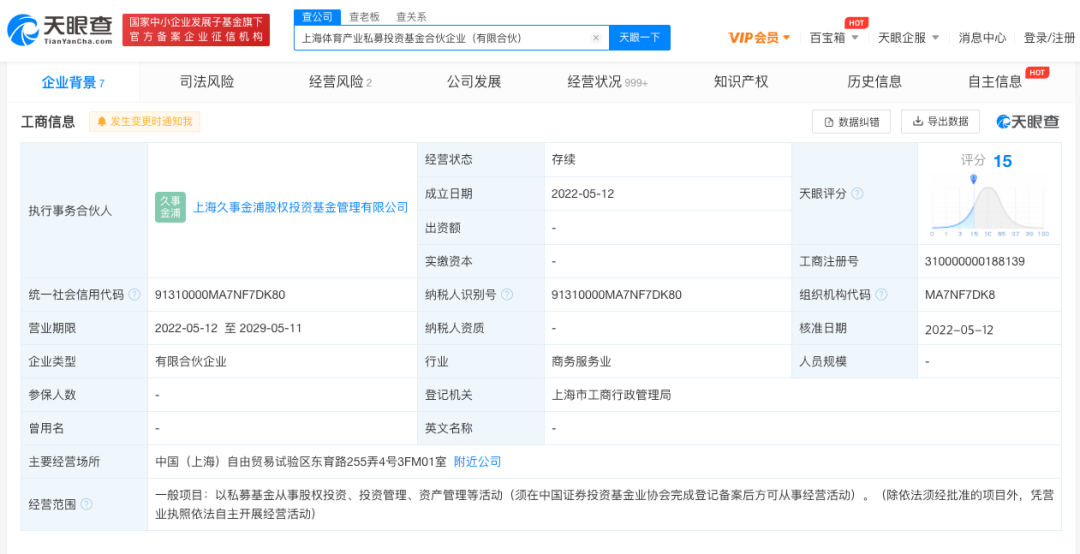Open the 历史信息 tab
The image size is (1080, 554).
[874, 82]
